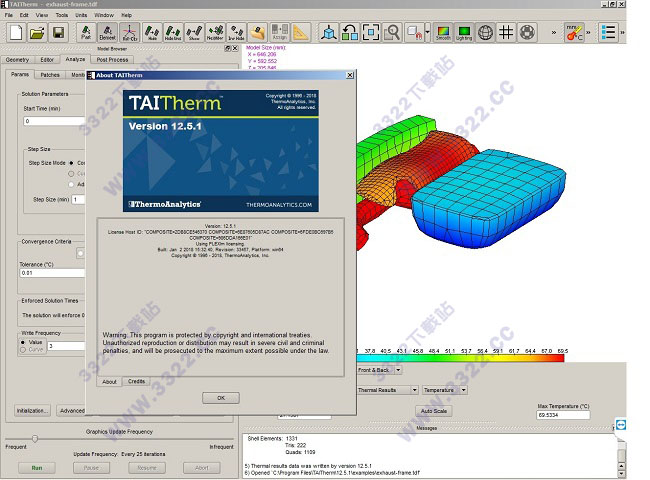
Task: Select the third Step Size Mode radio
Action: point(72,184)
